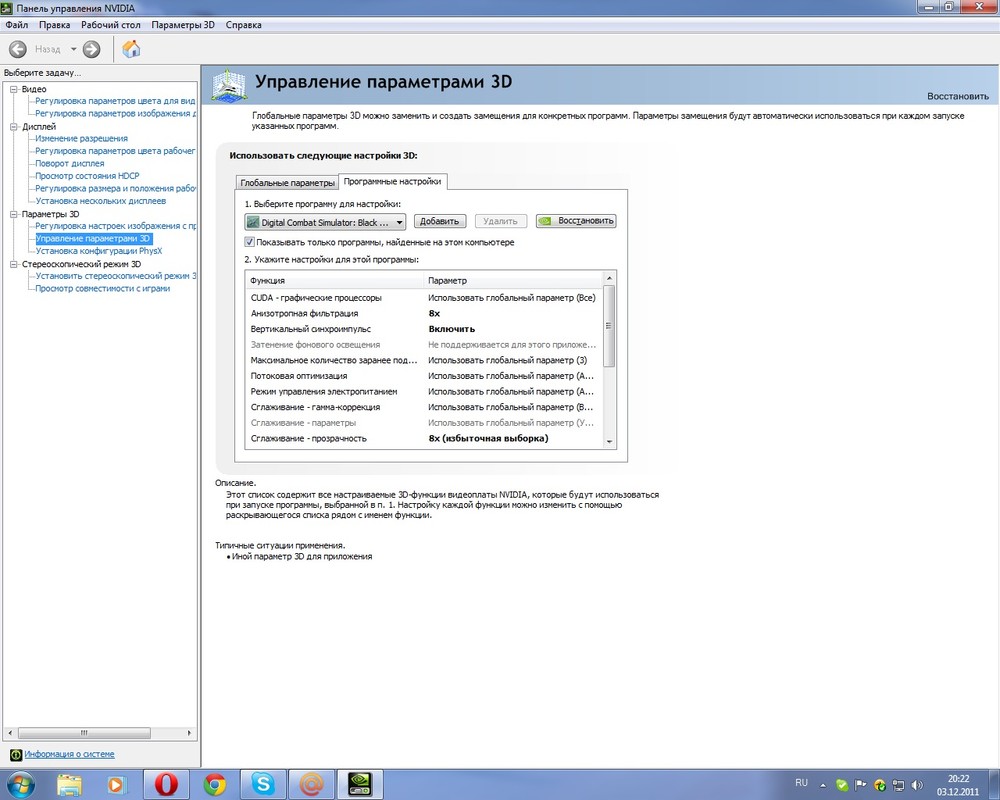Image resolution: width=1000 pixels, height=800 pixels.
Task: Click settings list scroll down arrow
Action: [x=609, y=441]
